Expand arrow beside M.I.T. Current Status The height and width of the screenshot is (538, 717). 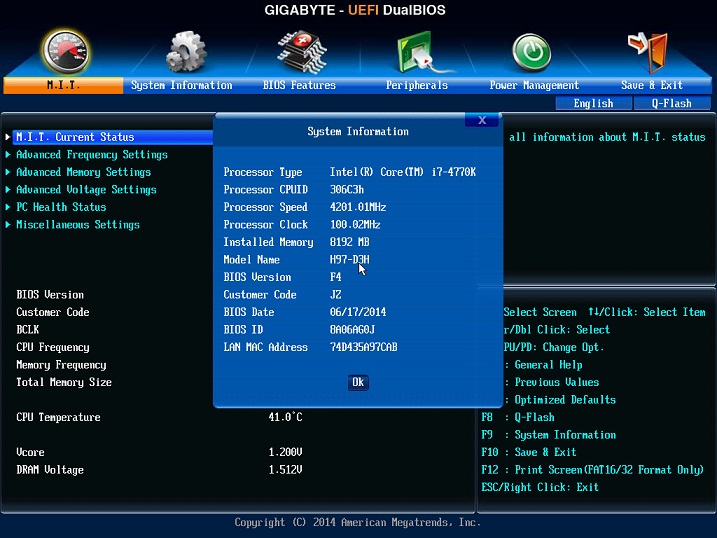click(x=8, y=137)
